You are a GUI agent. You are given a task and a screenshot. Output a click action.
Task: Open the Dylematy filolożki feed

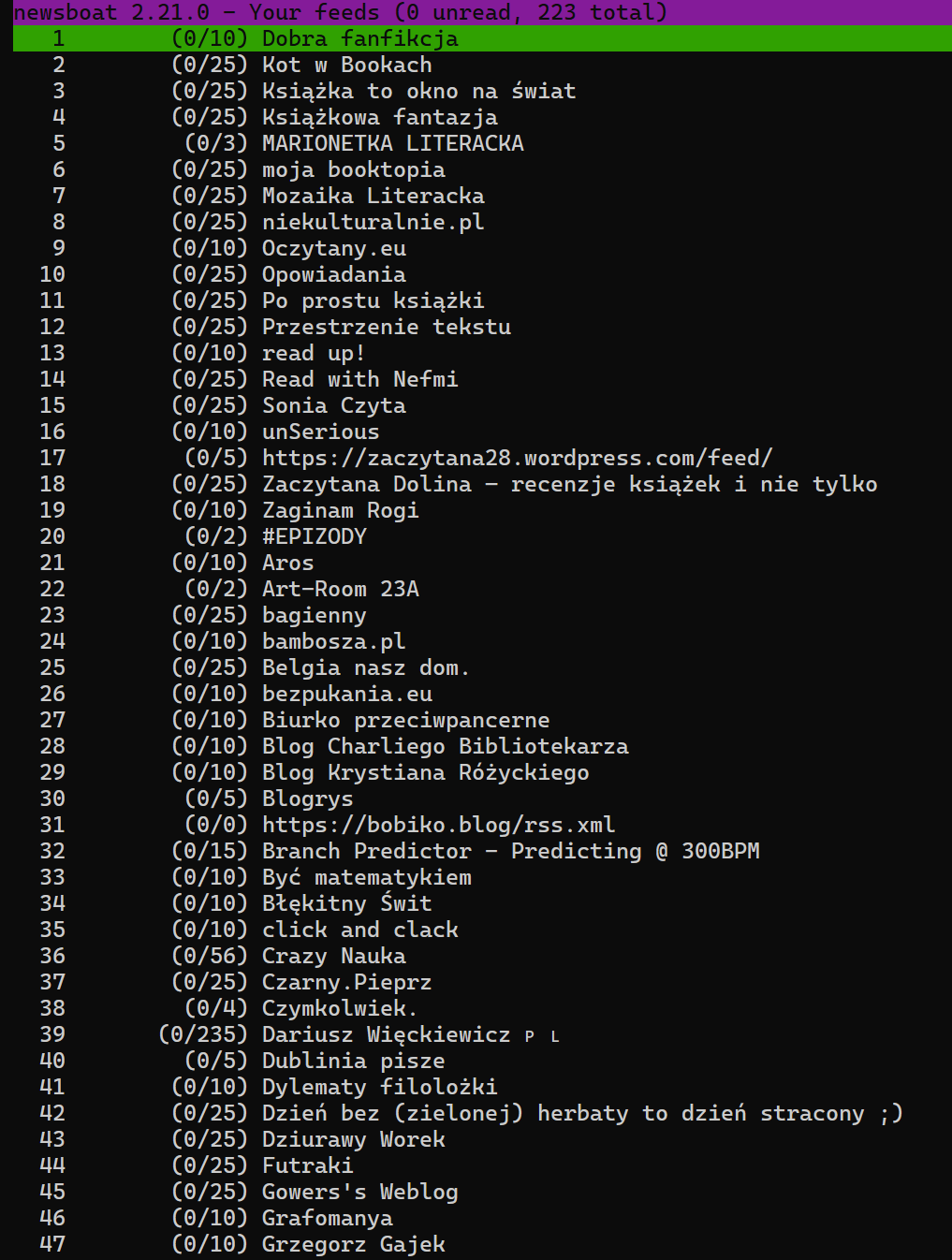tap(379, 1087)
